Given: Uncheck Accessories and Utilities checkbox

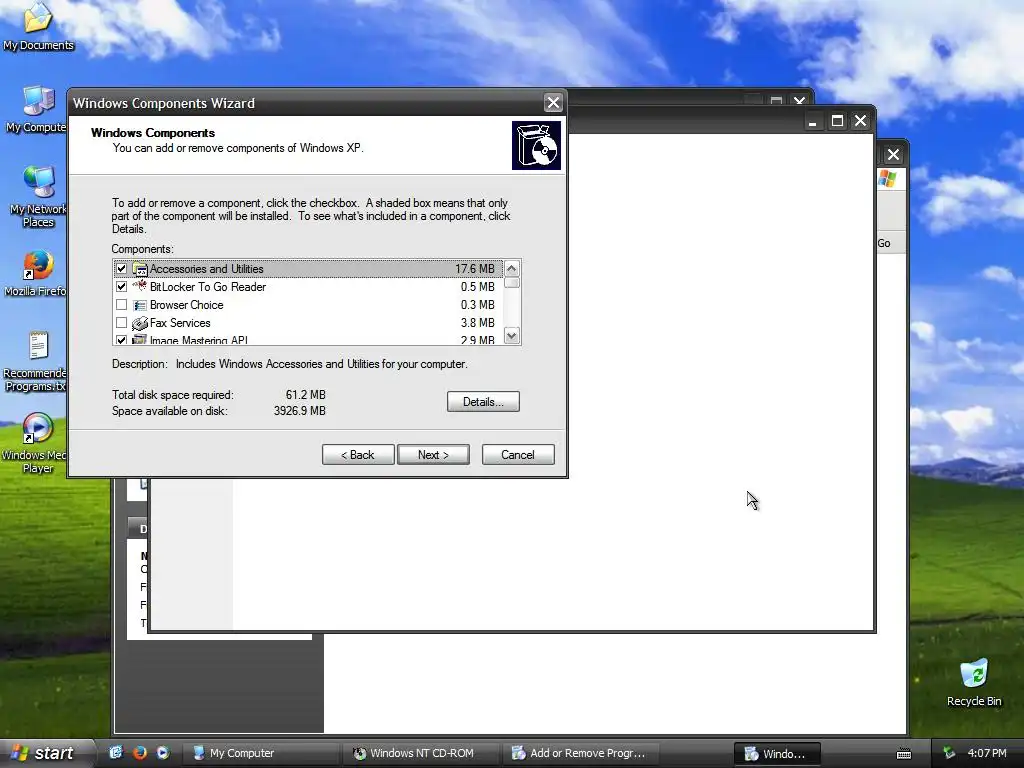Looking at the screenshot, I should 121,268.
